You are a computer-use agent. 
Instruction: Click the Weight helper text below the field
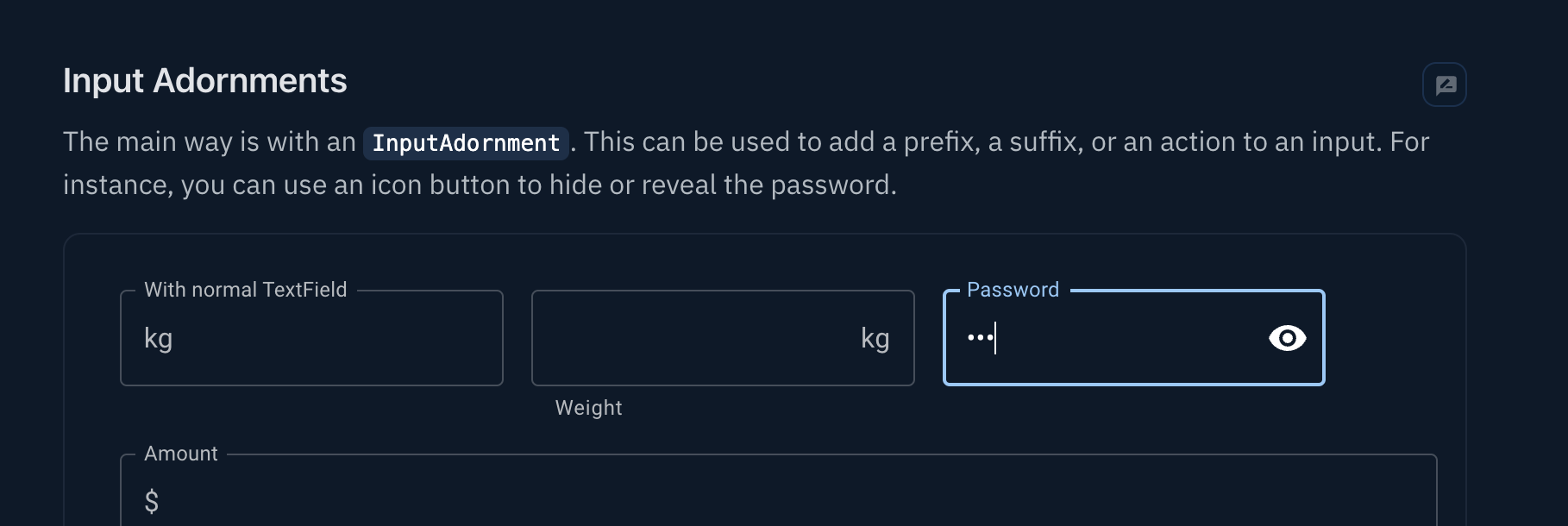[x=588, y=408]
